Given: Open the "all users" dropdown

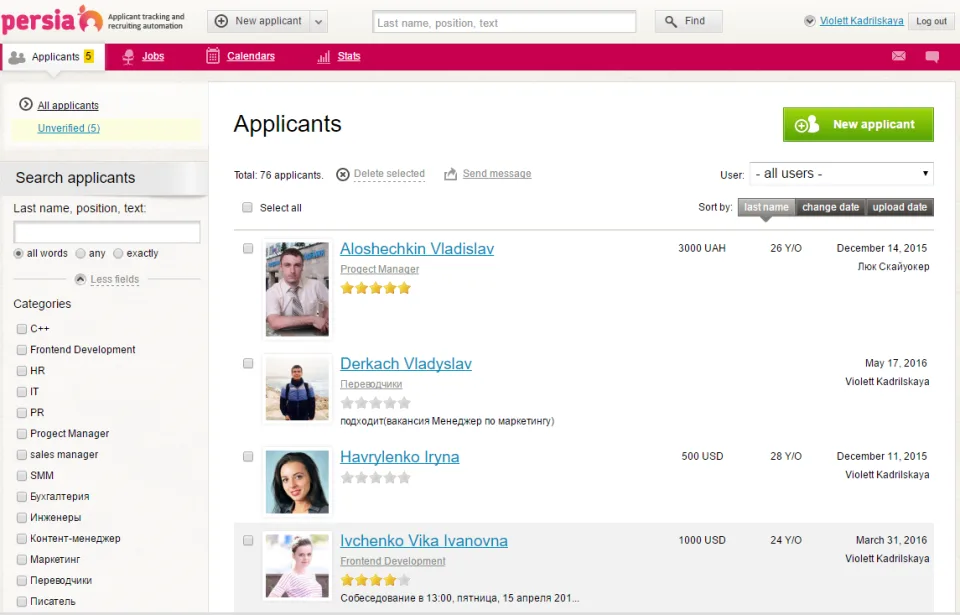Looking at the screenshot, I should [841, 174].
